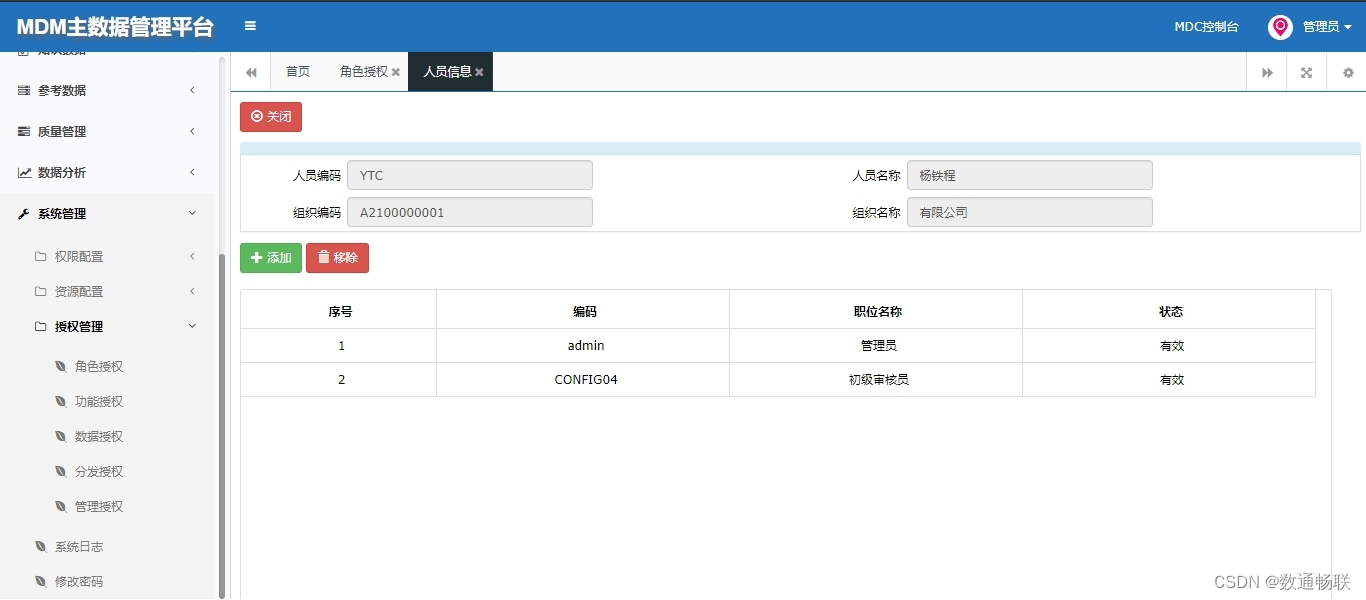The image size is (1366, 600).
Task: Open the 管理员 user dropdown
Action: click(x=1327, y=27)
